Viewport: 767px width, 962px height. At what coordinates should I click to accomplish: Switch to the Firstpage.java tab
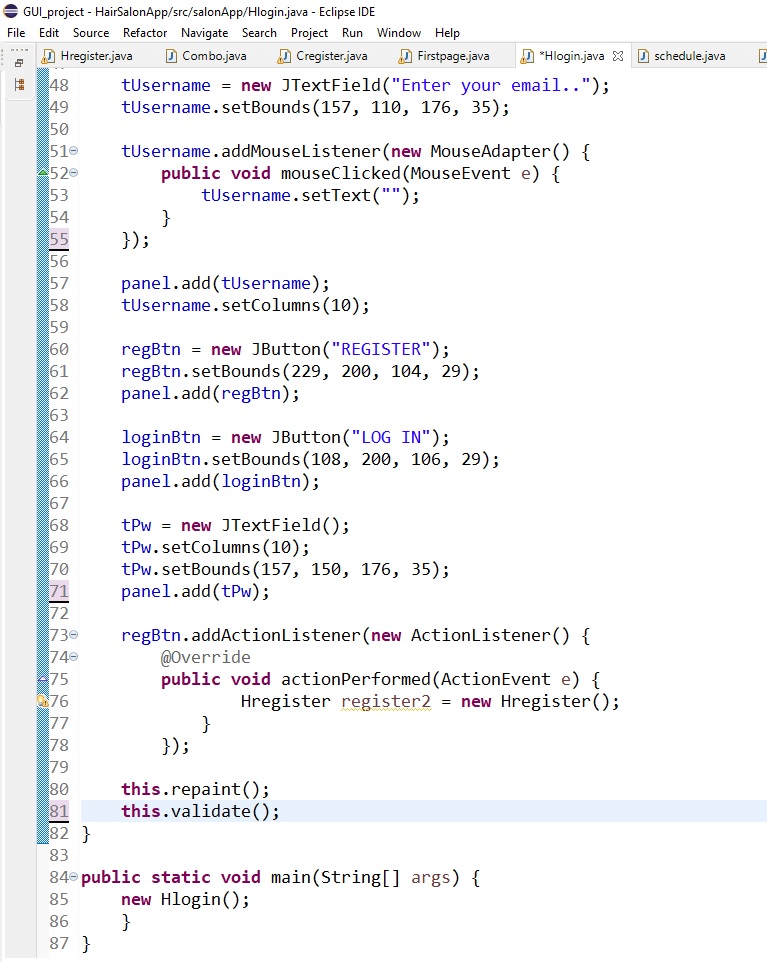(x=445, y=56)
